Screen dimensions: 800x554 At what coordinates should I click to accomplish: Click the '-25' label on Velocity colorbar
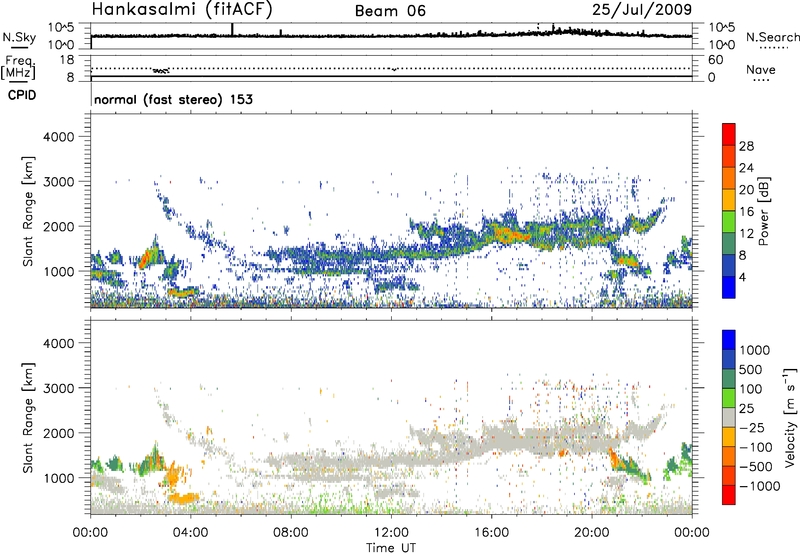click(753, 428)
